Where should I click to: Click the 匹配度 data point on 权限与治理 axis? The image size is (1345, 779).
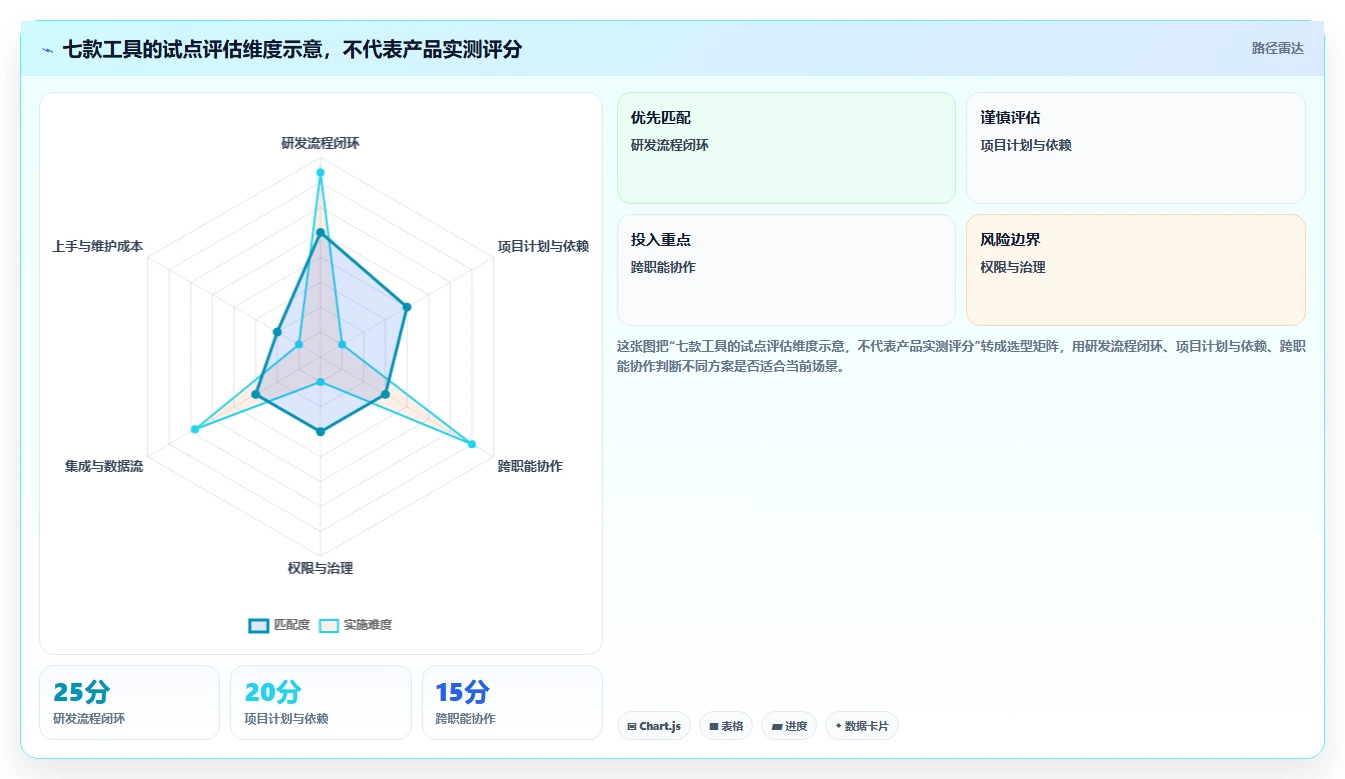coord(320,432)
